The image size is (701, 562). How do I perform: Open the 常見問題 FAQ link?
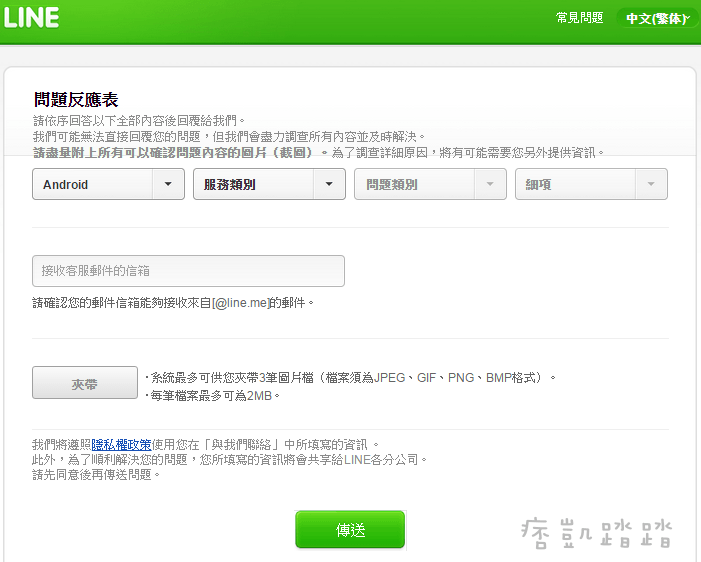point(579,18)
